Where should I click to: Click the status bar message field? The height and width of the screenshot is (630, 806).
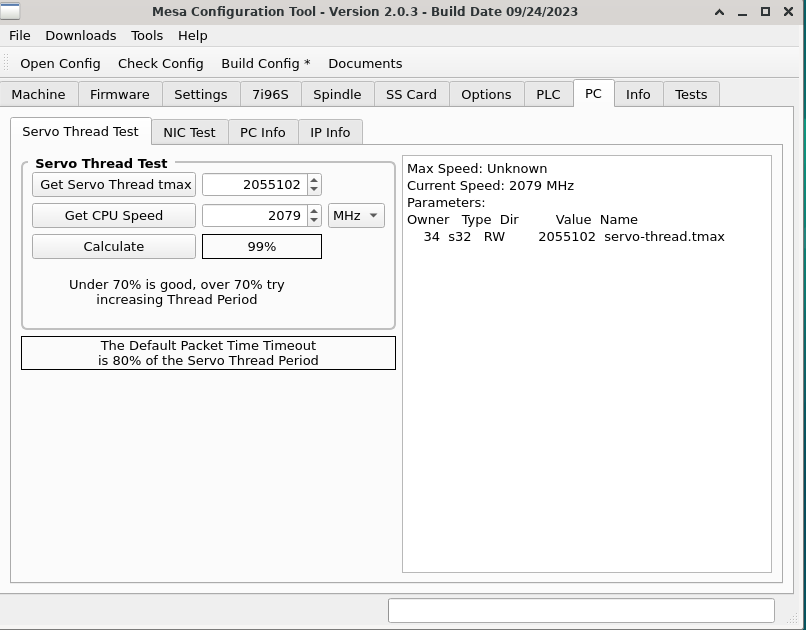click(x=581, y=610)
